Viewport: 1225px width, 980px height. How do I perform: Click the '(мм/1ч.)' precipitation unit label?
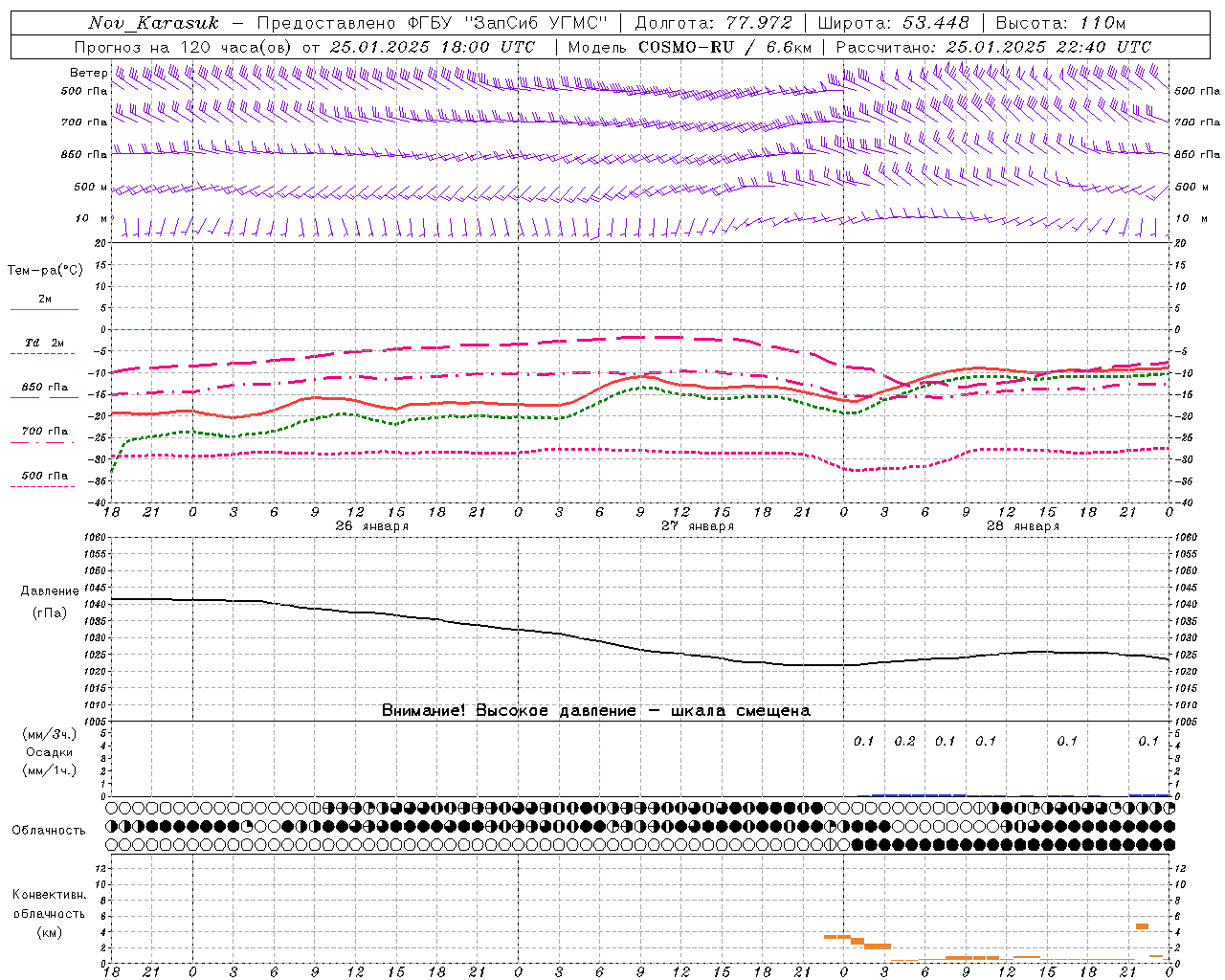pyautogui.click(x=50, y=770)
